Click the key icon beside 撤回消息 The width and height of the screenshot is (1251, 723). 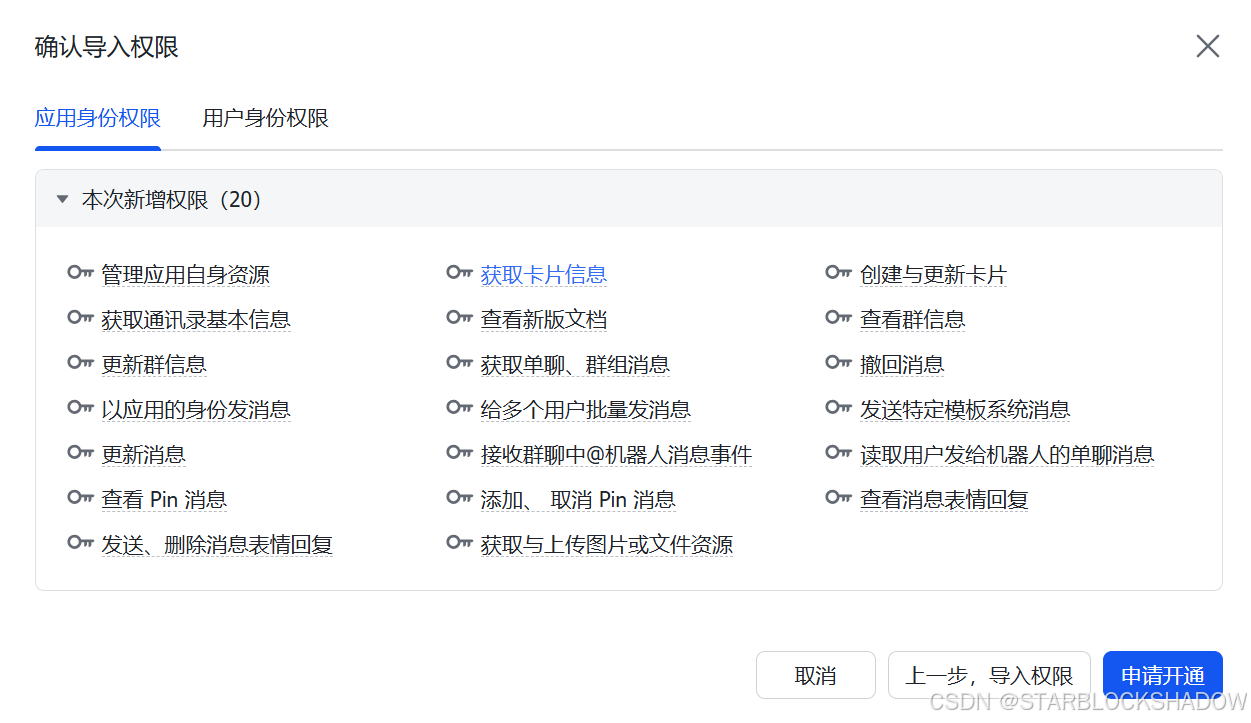click(x=838, y=362)
